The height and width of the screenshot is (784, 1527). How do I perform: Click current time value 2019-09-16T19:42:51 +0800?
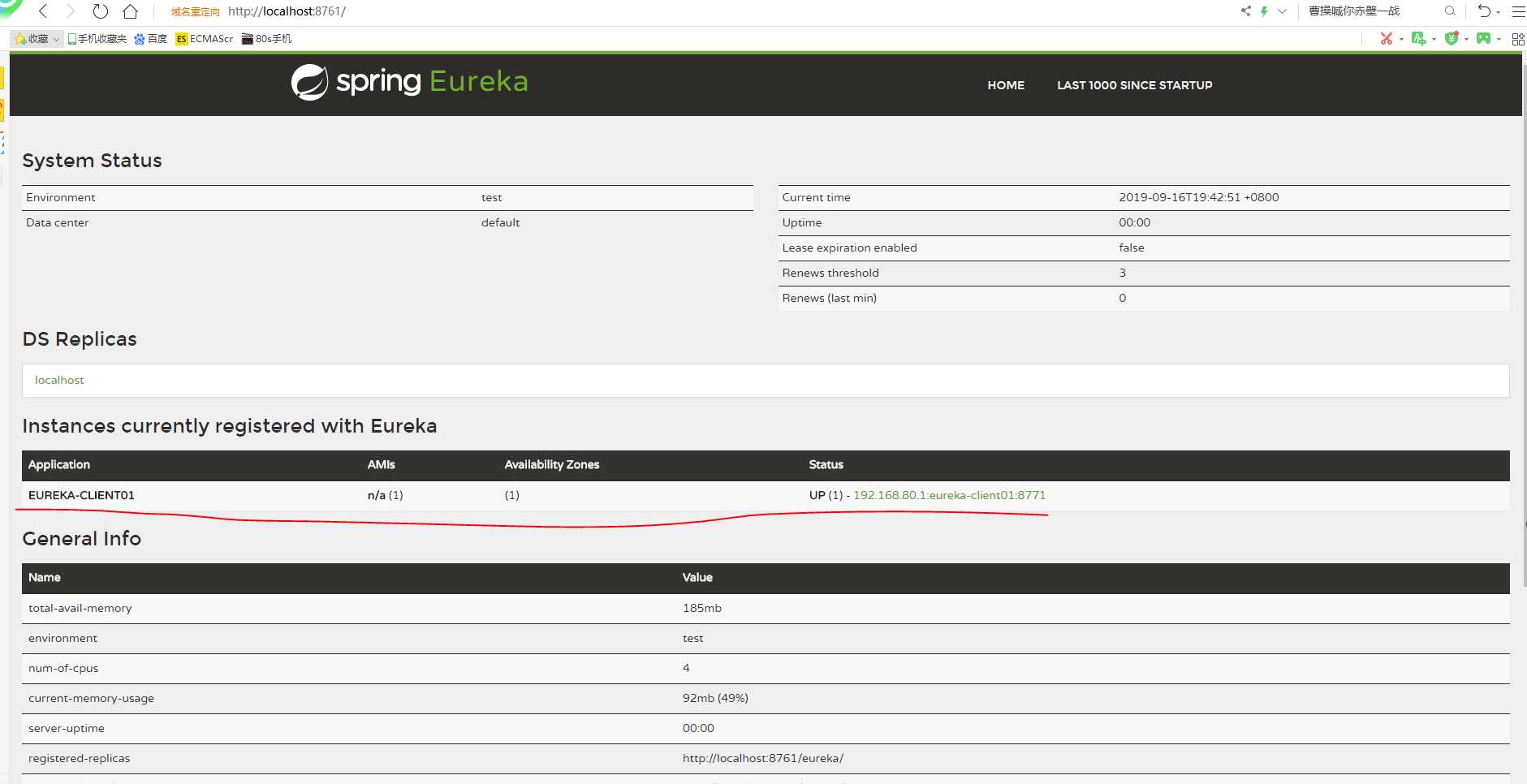[x=1198, y=197]
